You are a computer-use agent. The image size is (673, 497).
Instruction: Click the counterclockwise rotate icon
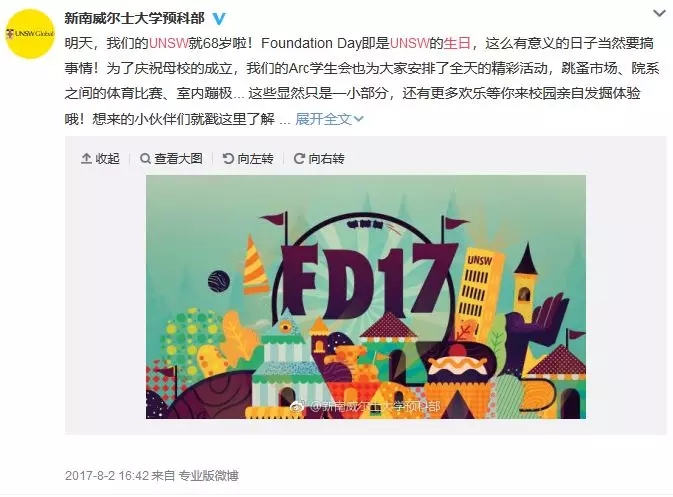(228, 159)
